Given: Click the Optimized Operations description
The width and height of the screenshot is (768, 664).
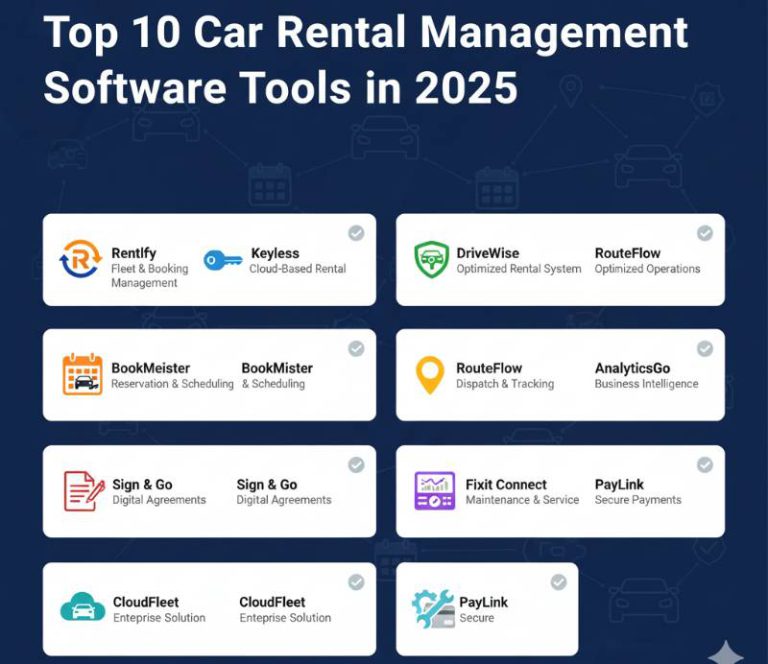Looking at the screenshot, I should 647,269.
